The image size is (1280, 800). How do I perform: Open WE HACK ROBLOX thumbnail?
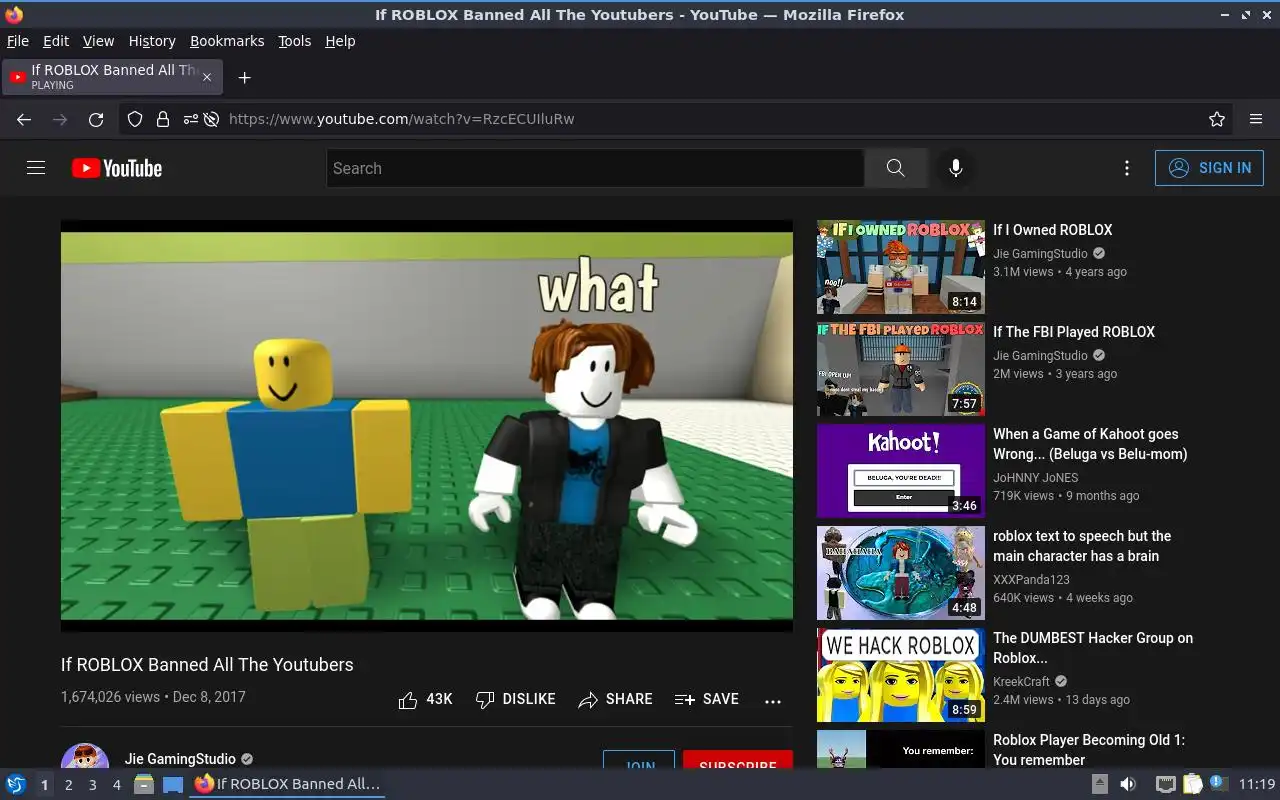[901, 675]
